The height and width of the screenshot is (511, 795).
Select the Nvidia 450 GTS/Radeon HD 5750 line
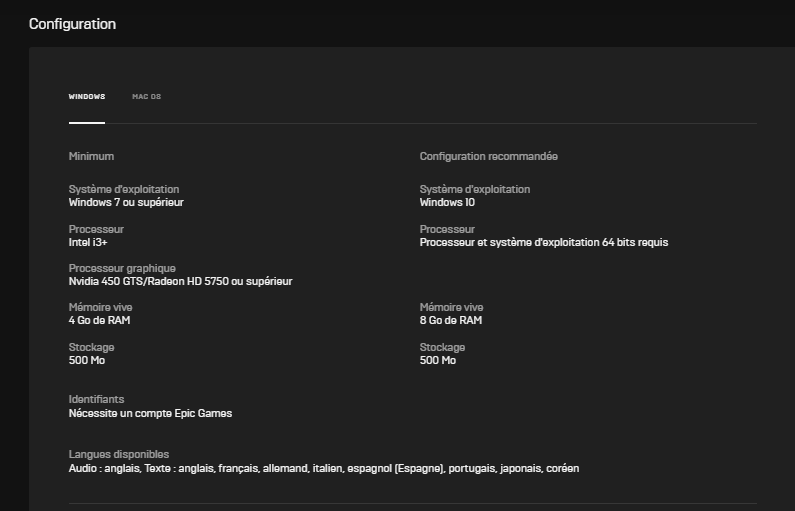click(180, 281)
